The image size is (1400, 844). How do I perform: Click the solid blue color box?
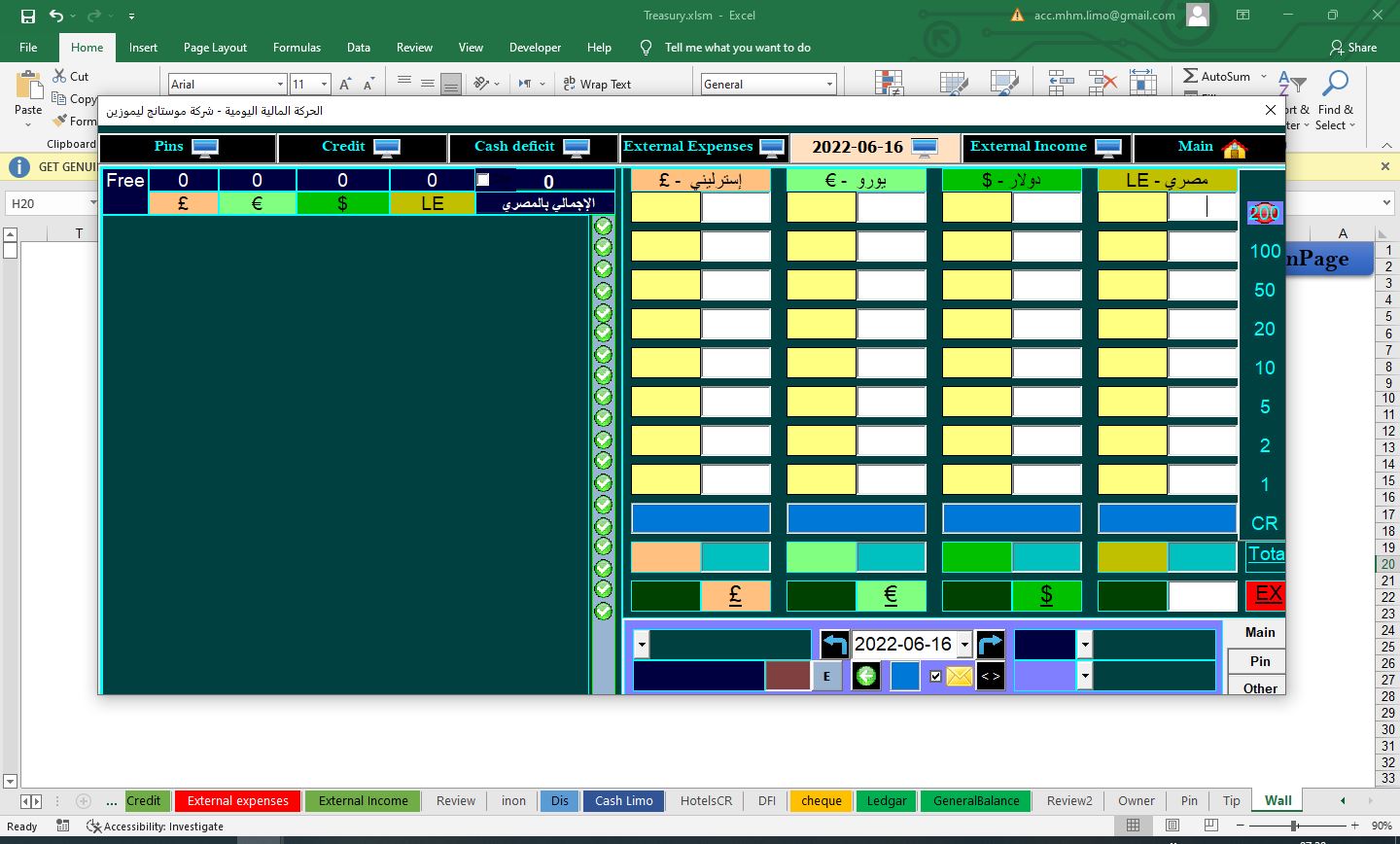(904, 676)
